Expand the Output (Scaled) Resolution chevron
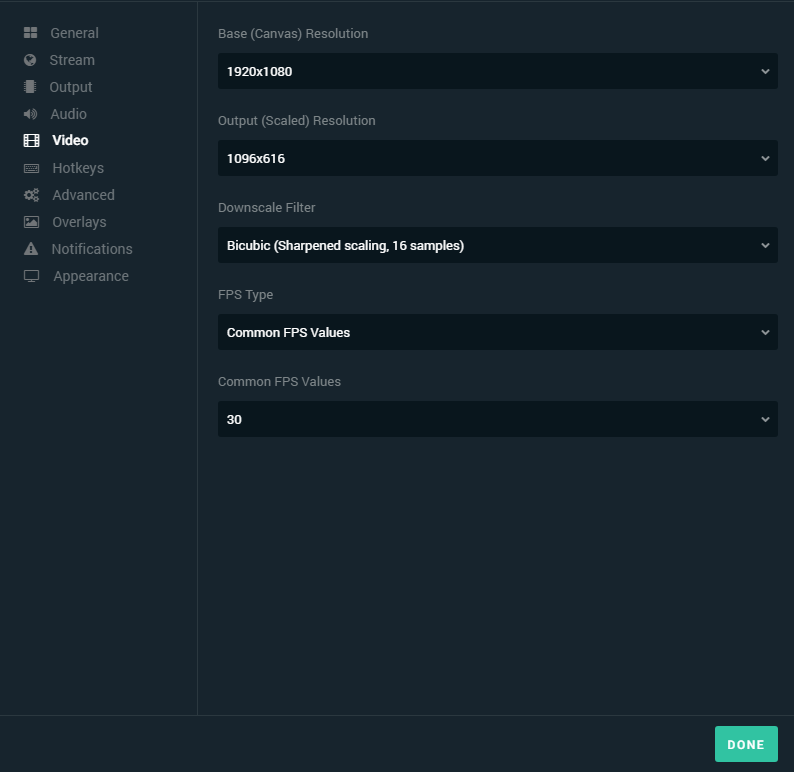794x772 pixels. coord(765,158)
